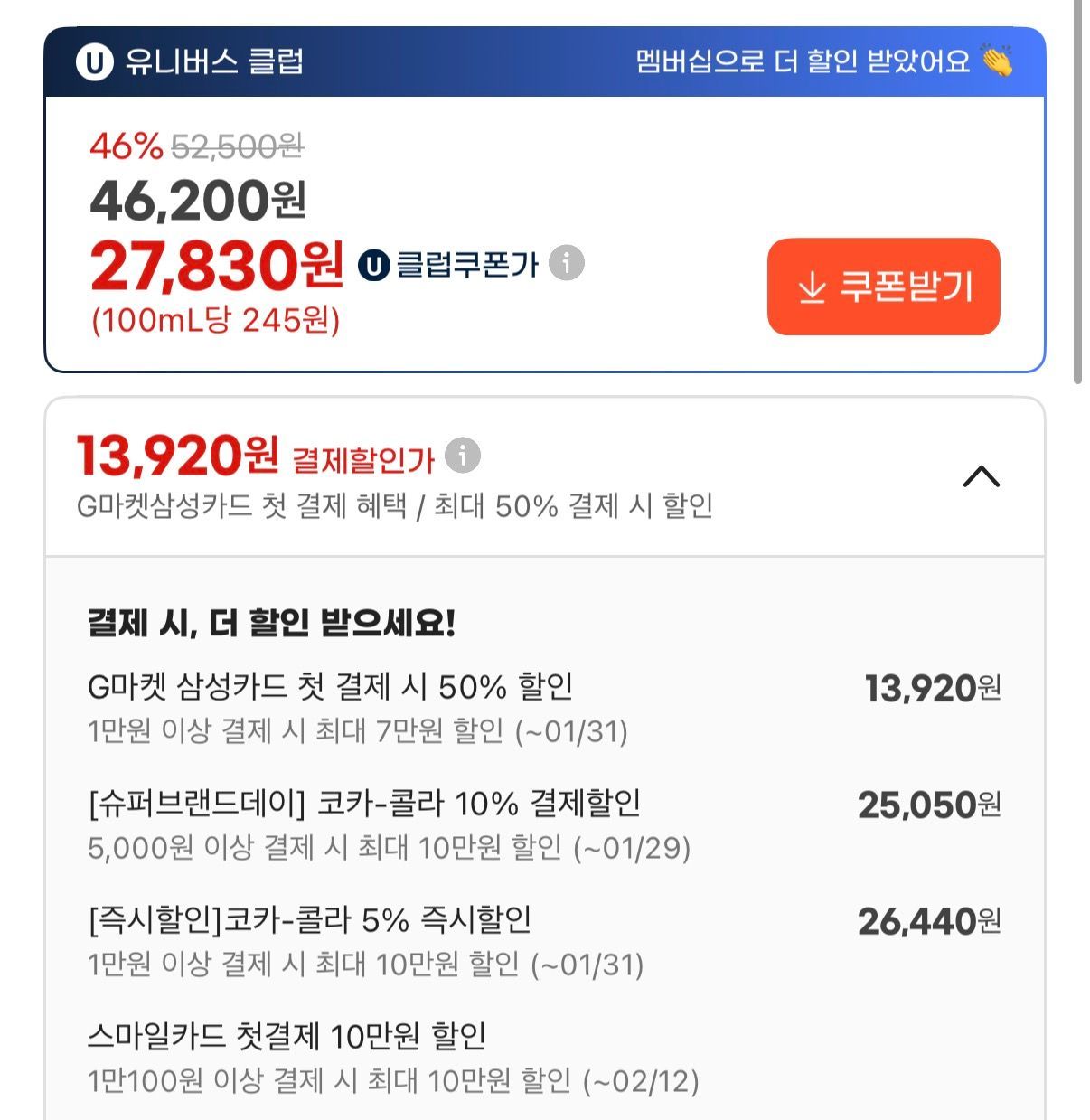Viewport: 1090px width, 1120px height.
Task: Click download arrow icon on coupon button
Action: 813,288
